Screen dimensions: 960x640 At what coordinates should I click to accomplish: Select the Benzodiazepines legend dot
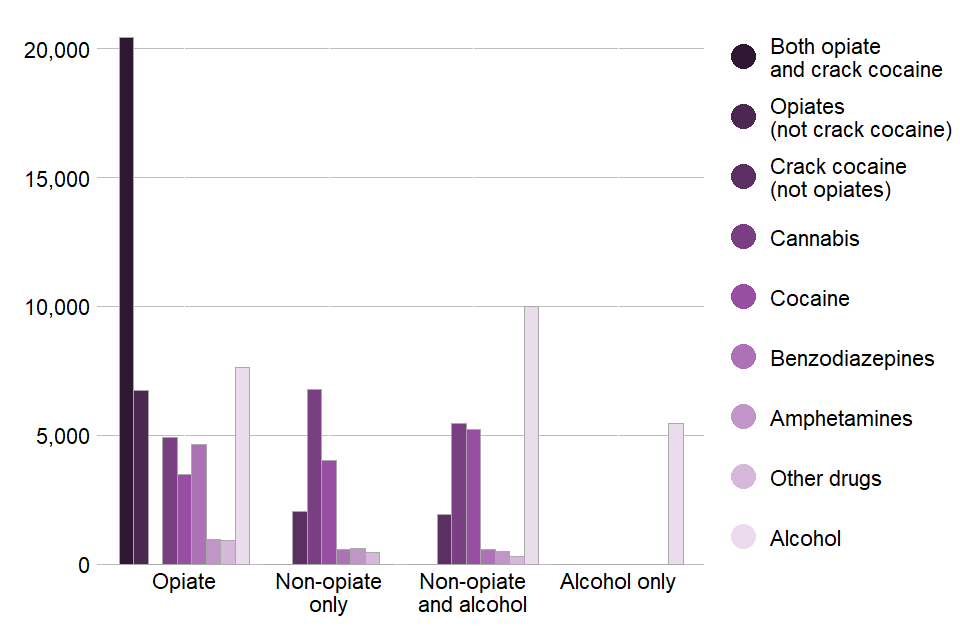pos(743,358)
